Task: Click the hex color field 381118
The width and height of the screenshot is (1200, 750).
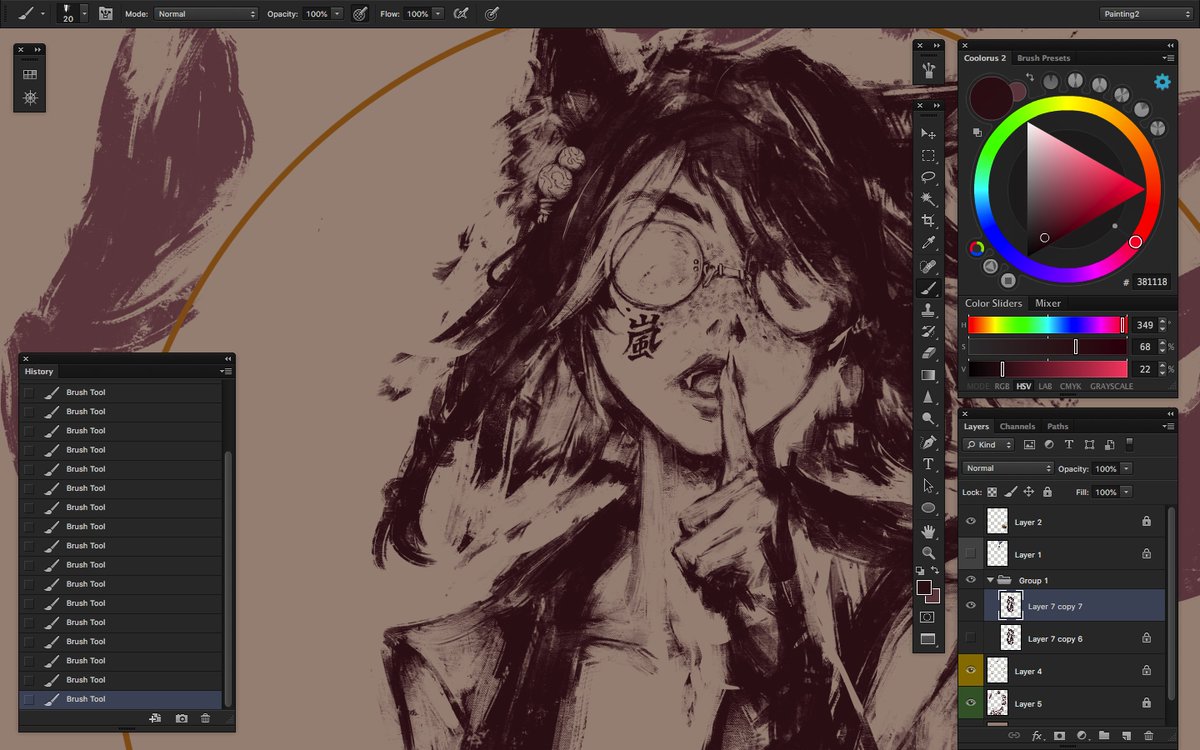Action: pyautogui.click(x=1152, y=282)
